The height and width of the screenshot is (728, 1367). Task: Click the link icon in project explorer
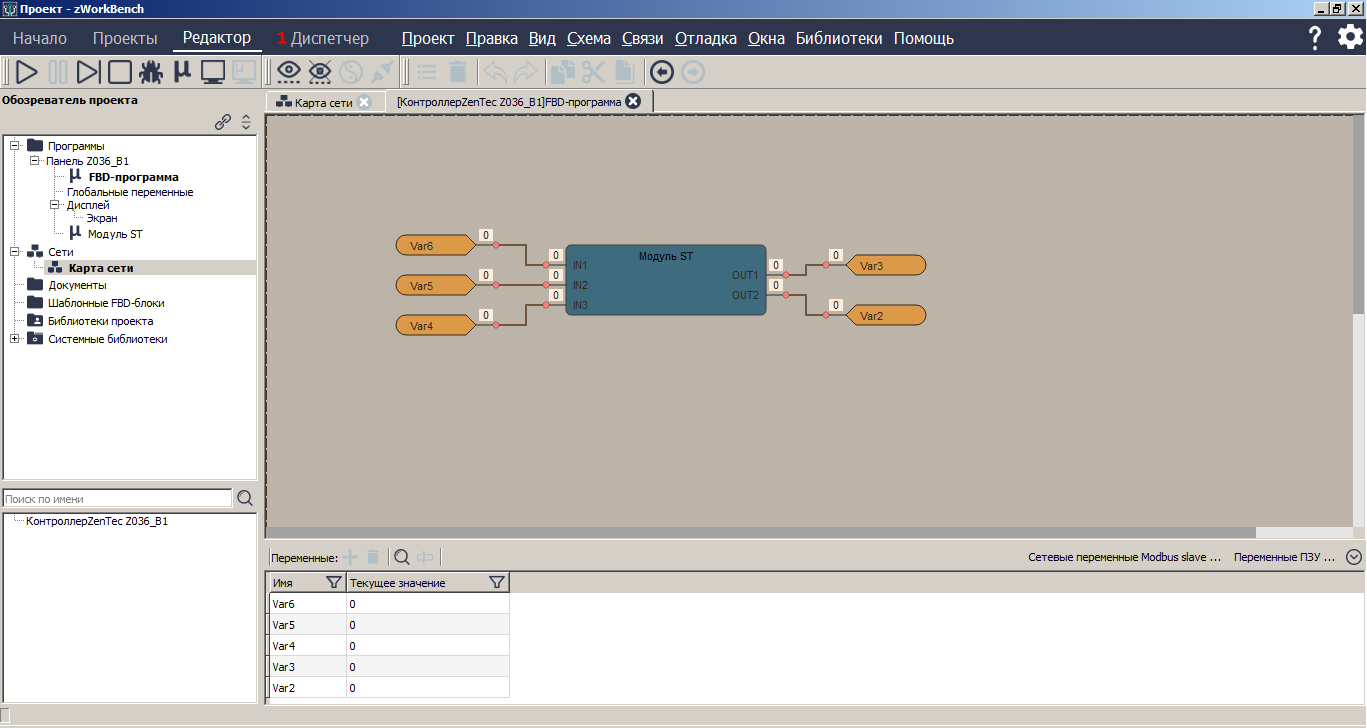223,122
